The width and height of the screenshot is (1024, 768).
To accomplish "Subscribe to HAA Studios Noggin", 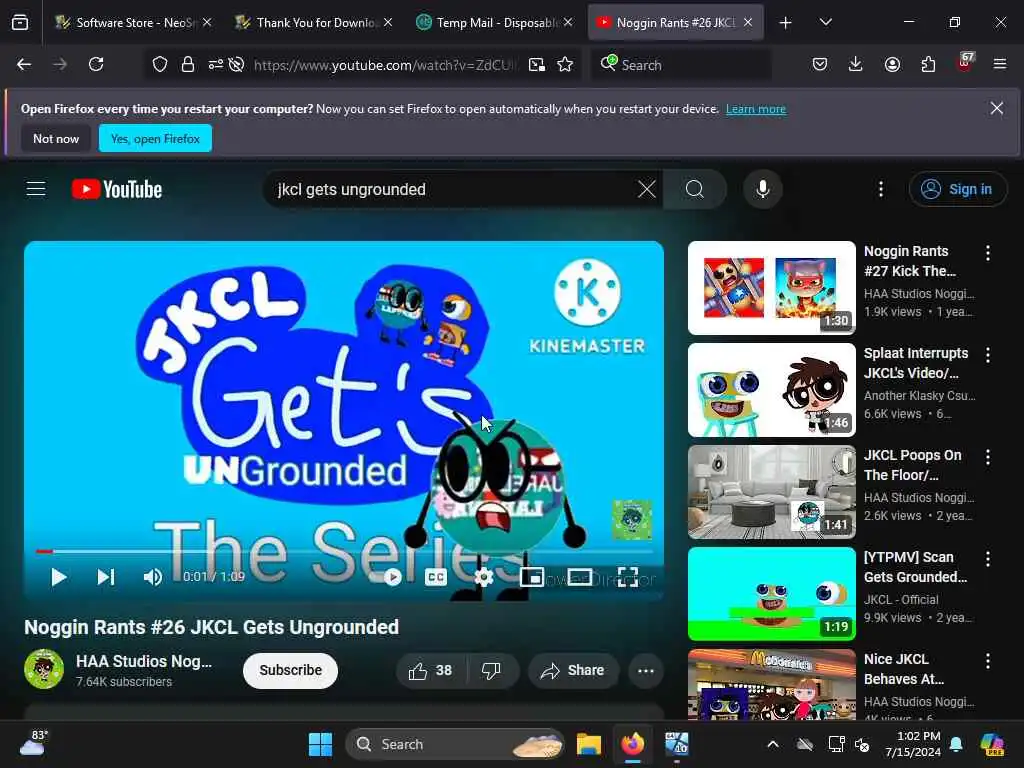I will (x=291, y=671).
